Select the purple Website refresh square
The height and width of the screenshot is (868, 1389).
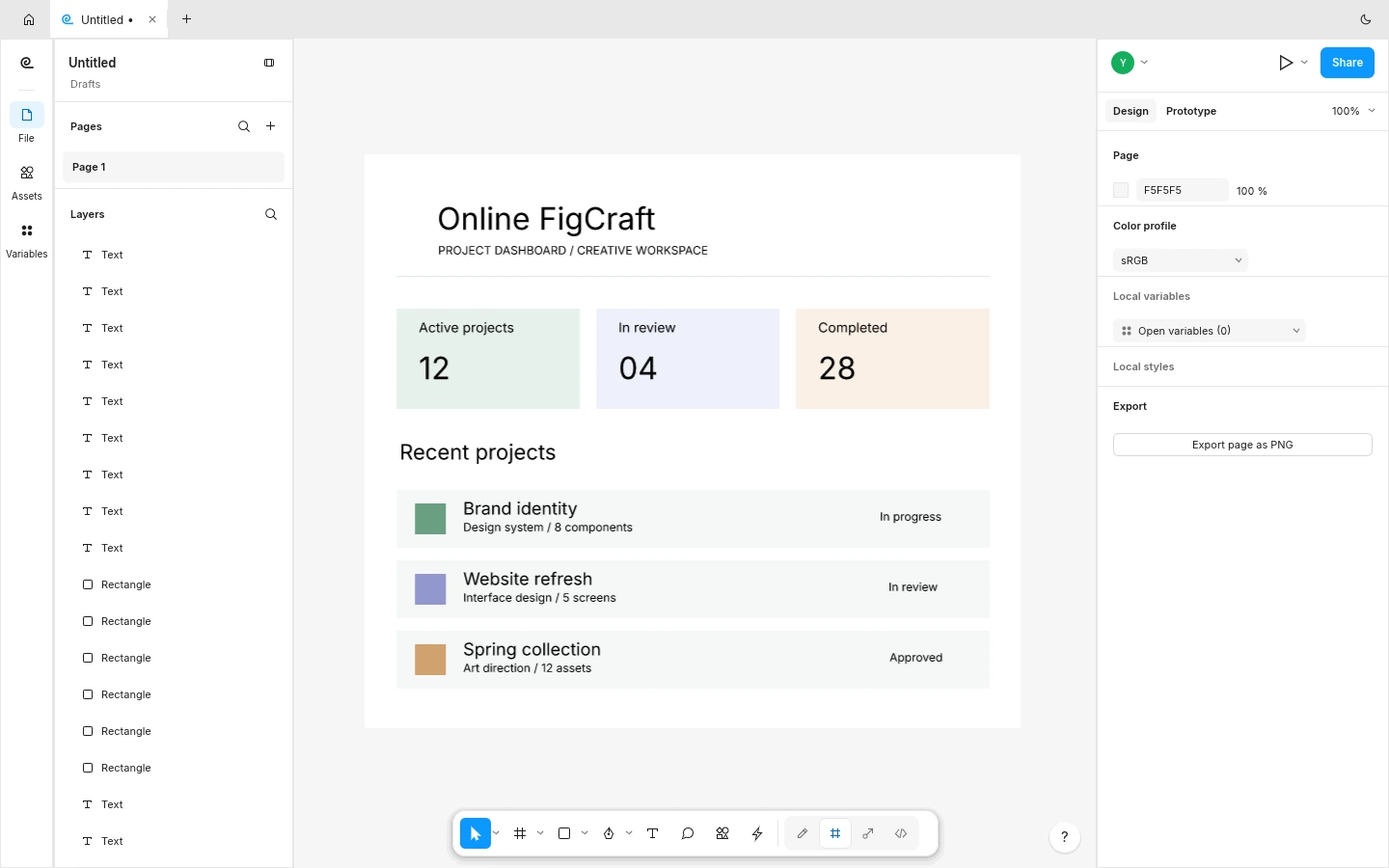tap(430, 589)
